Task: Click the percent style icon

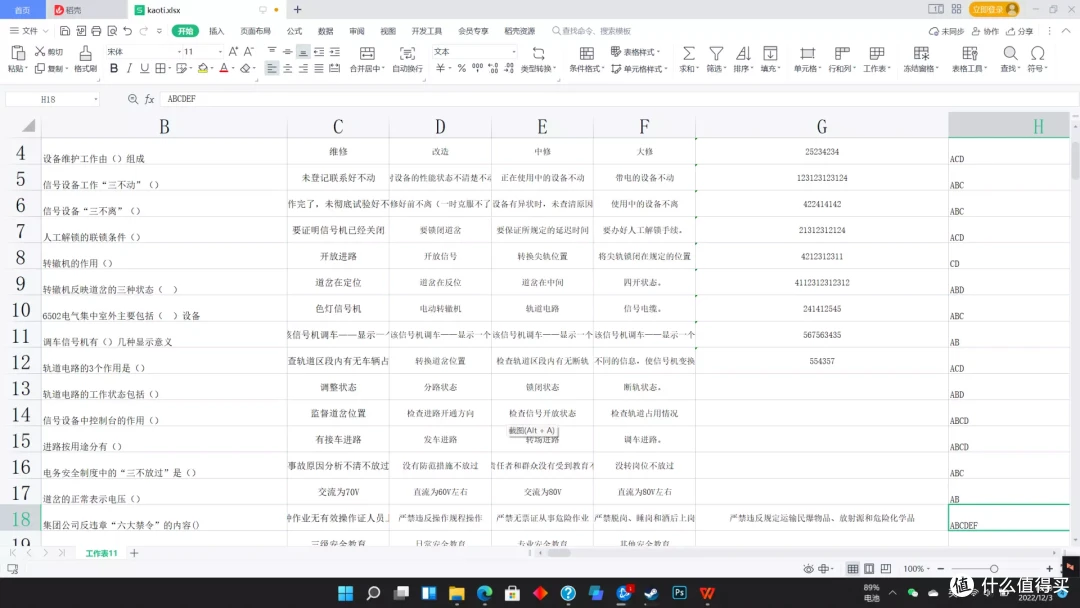Action: 461,68
